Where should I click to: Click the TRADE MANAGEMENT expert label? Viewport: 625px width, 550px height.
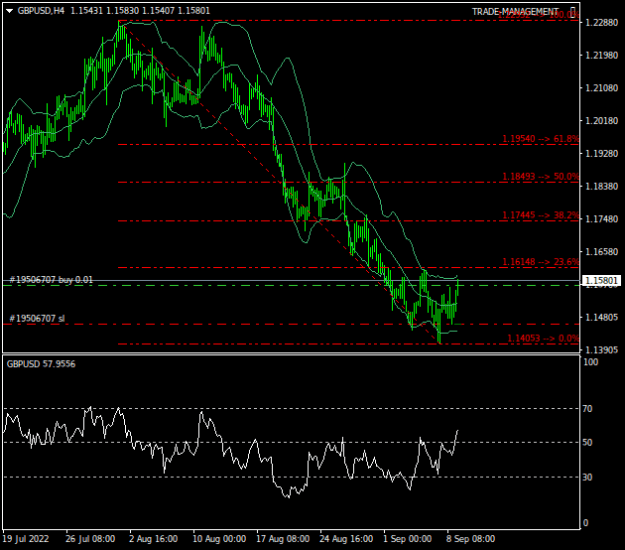pyautogui.click(x=515, y=12)
